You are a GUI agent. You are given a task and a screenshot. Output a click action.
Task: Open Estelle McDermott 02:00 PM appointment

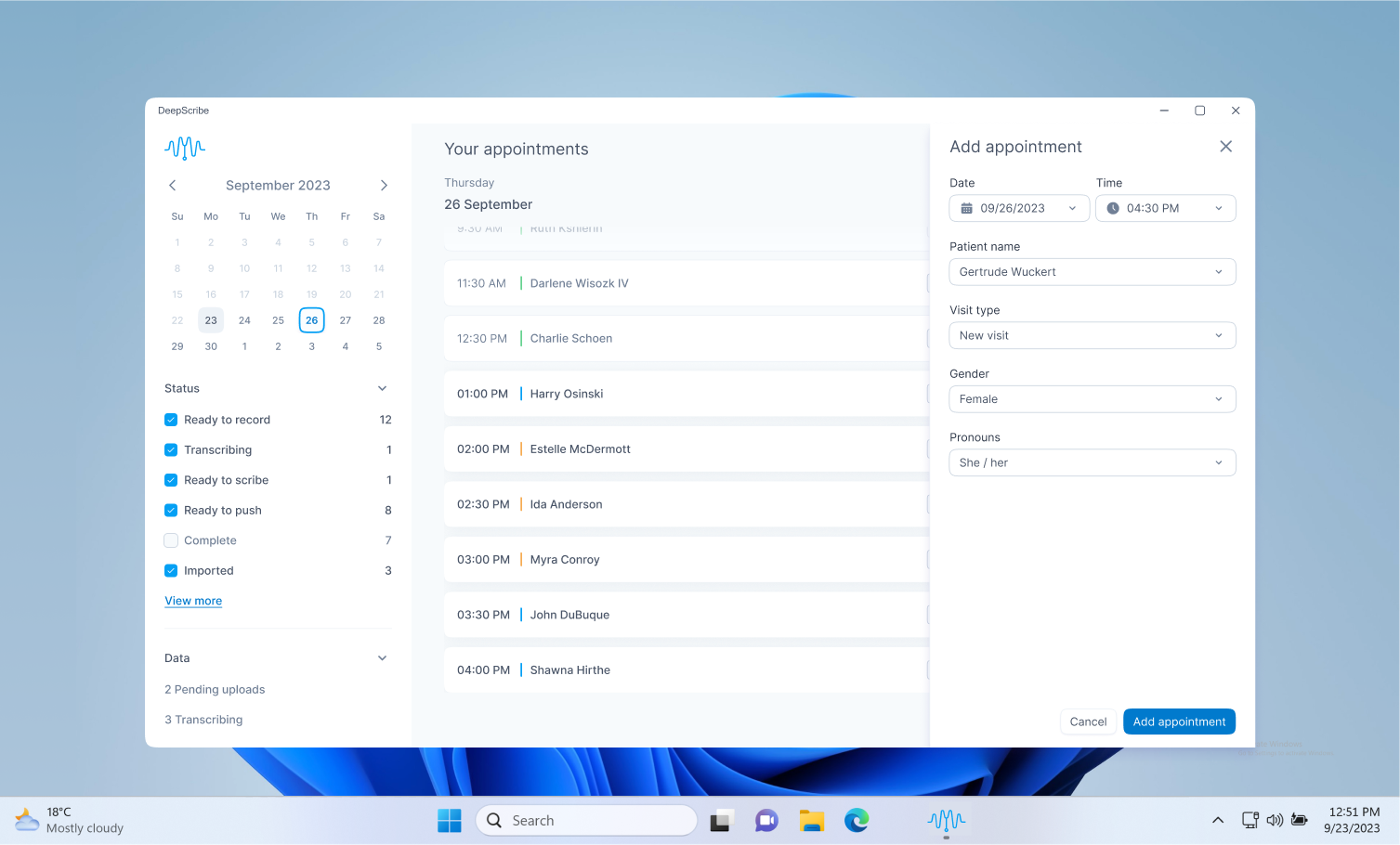[687, 448]
